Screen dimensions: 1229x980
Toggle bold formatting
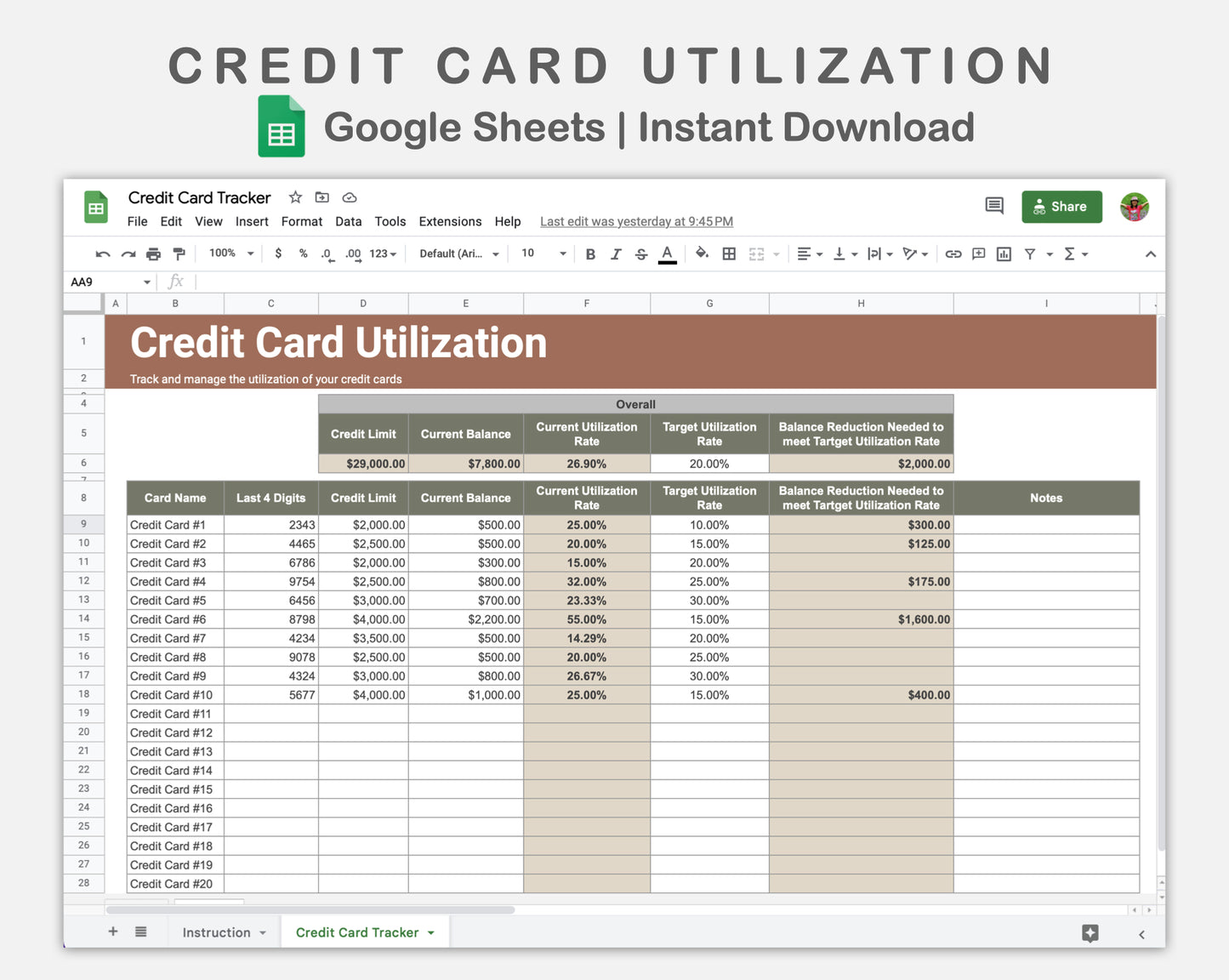pos(590,254)
